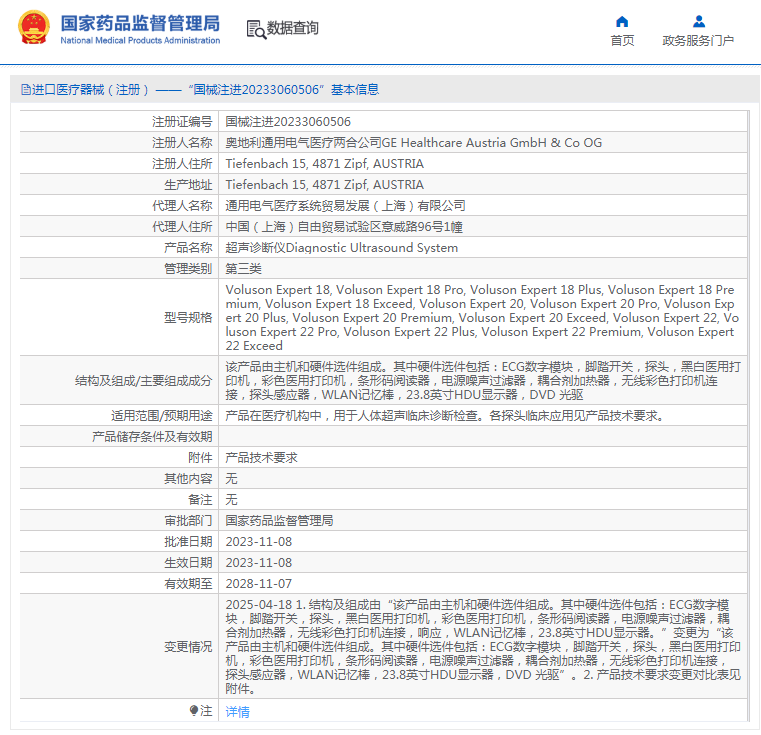Select 超声诊断仪Diagnostic Ultrasound System product name
The width and height of the screenshot is (761, 735).
point(341,248)
